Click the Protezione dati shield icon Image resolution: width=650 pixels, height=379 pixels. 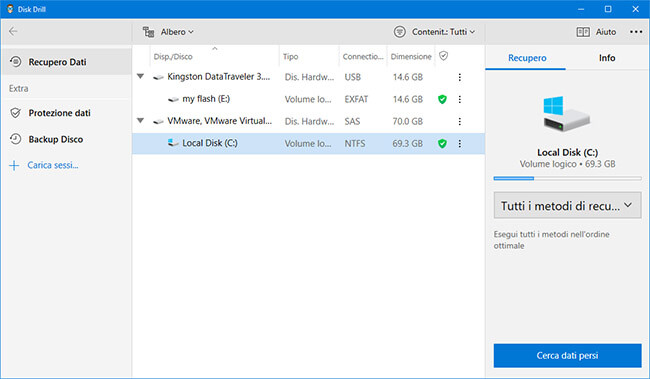(16, 113)
